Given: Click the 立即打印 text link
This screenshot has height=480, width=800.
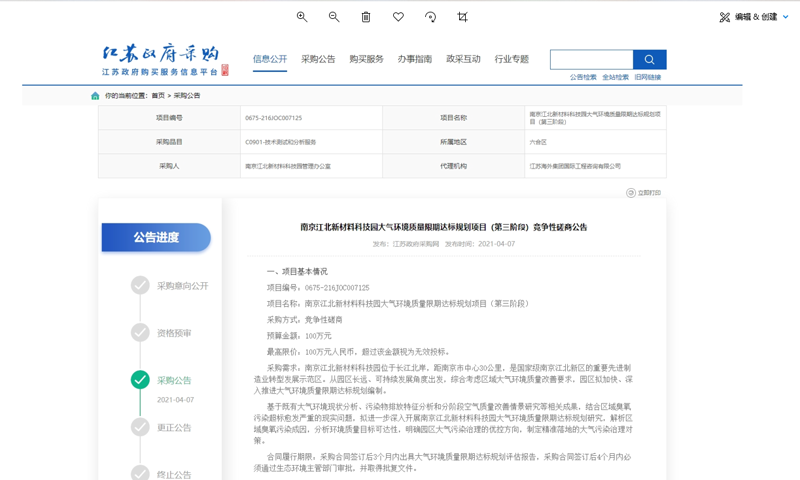Looking at the screenshot, I should pos(649,193).
